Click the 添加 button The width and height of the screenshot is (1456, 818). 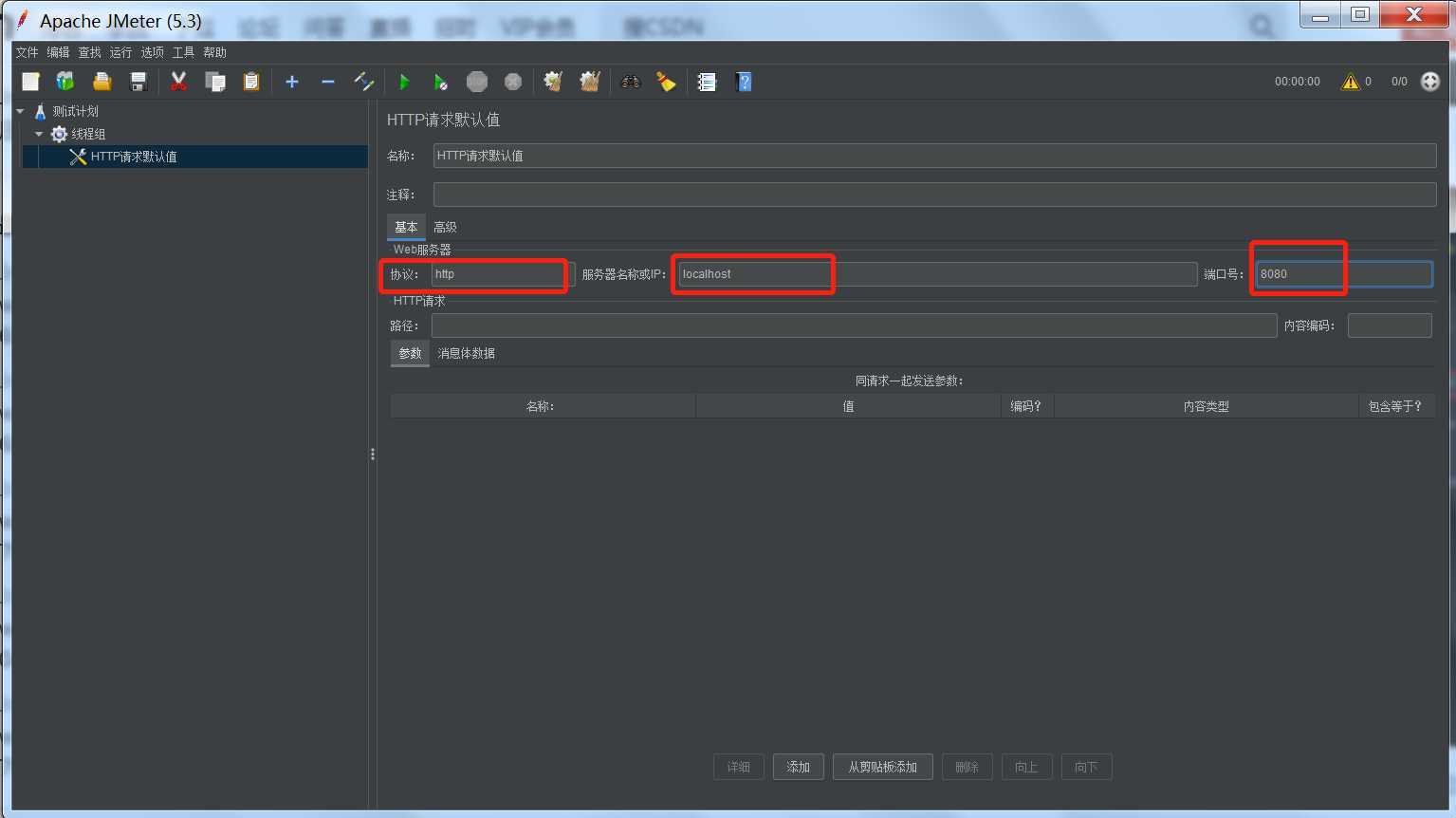tap(798, 767)
